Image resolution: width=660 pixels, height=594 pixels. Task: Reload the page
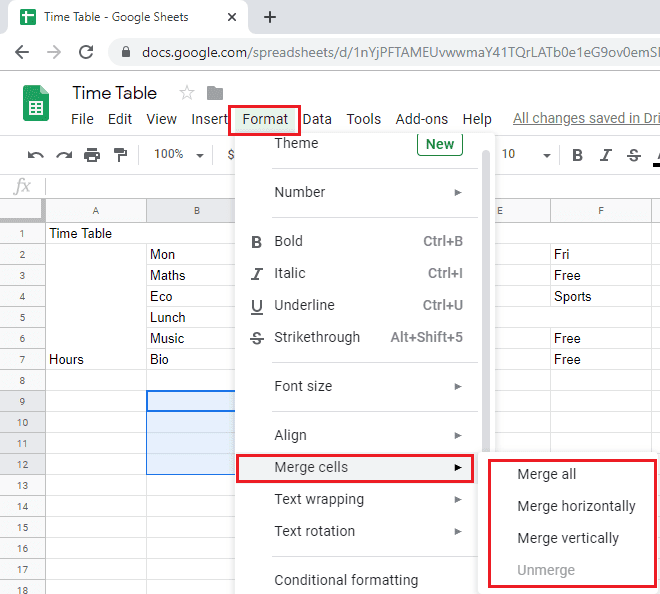86,52
